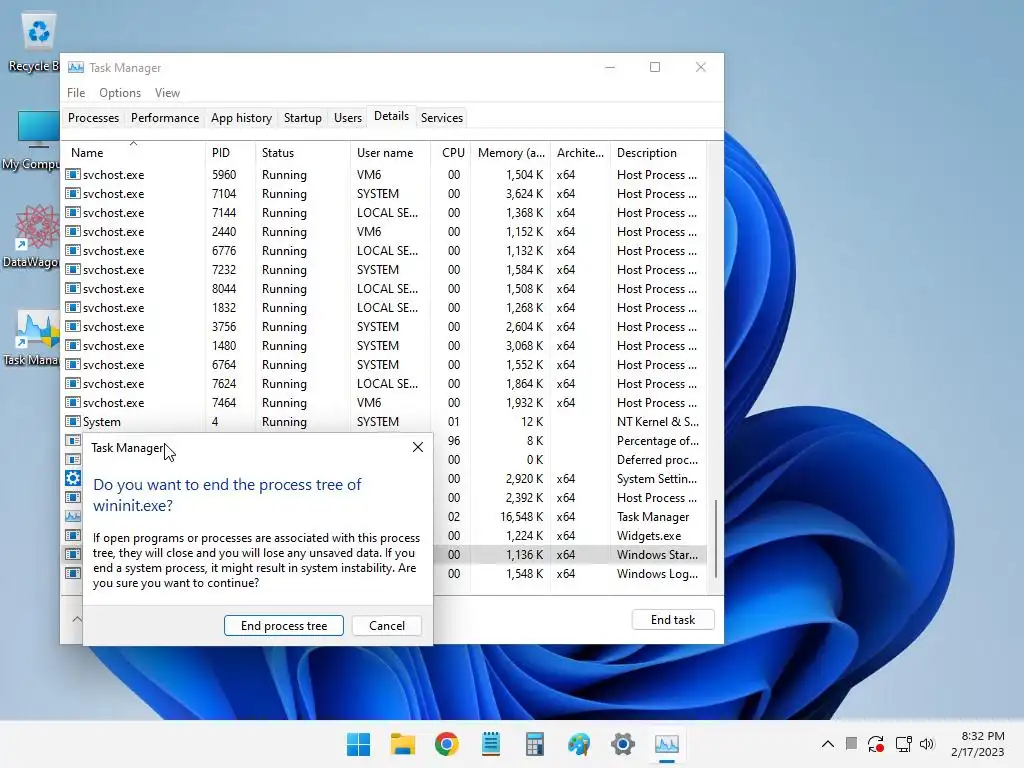
Task: Show hidden icons chevron in system tray
Action: tap(827, 744)
